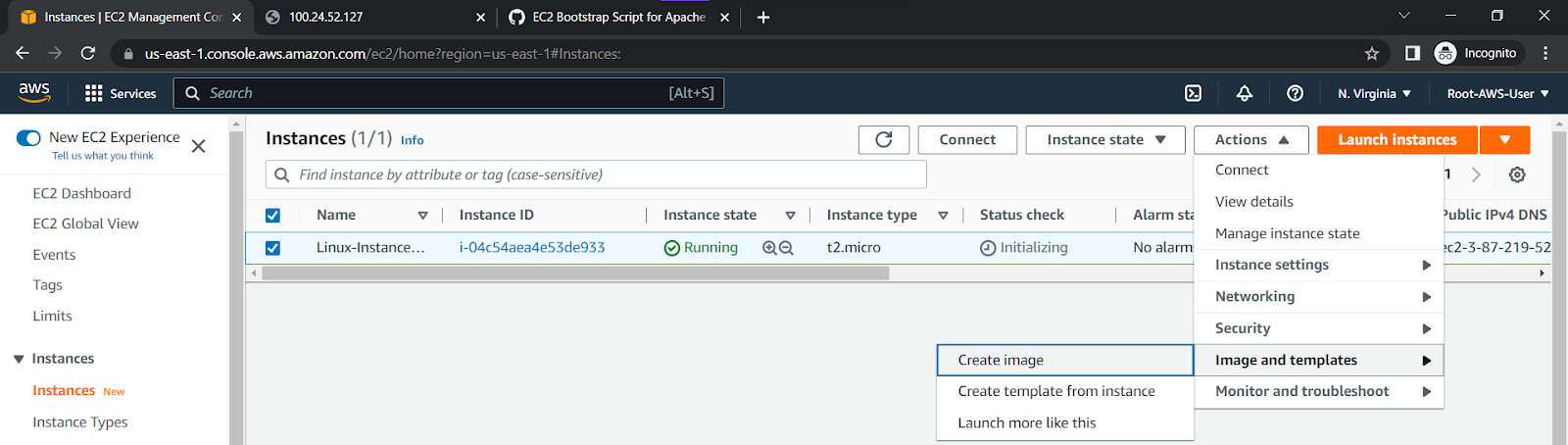Switch to EC2 Bootstrap Script GitHub tab

[x=617, y=17]
